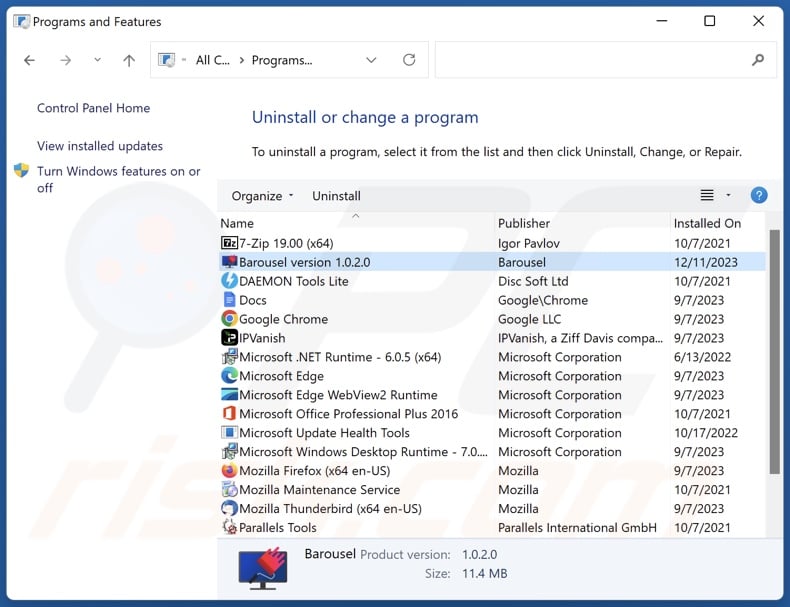Viewport: 790px width, 607px height.
Task: Click the Docs document icon
Action: click(229, 300)
